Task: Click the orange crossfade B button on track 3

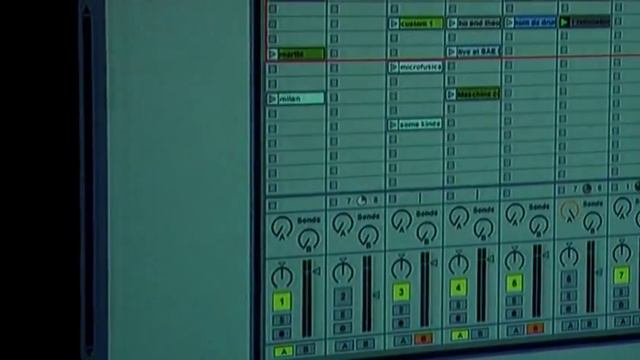Action: pos(424,339)
